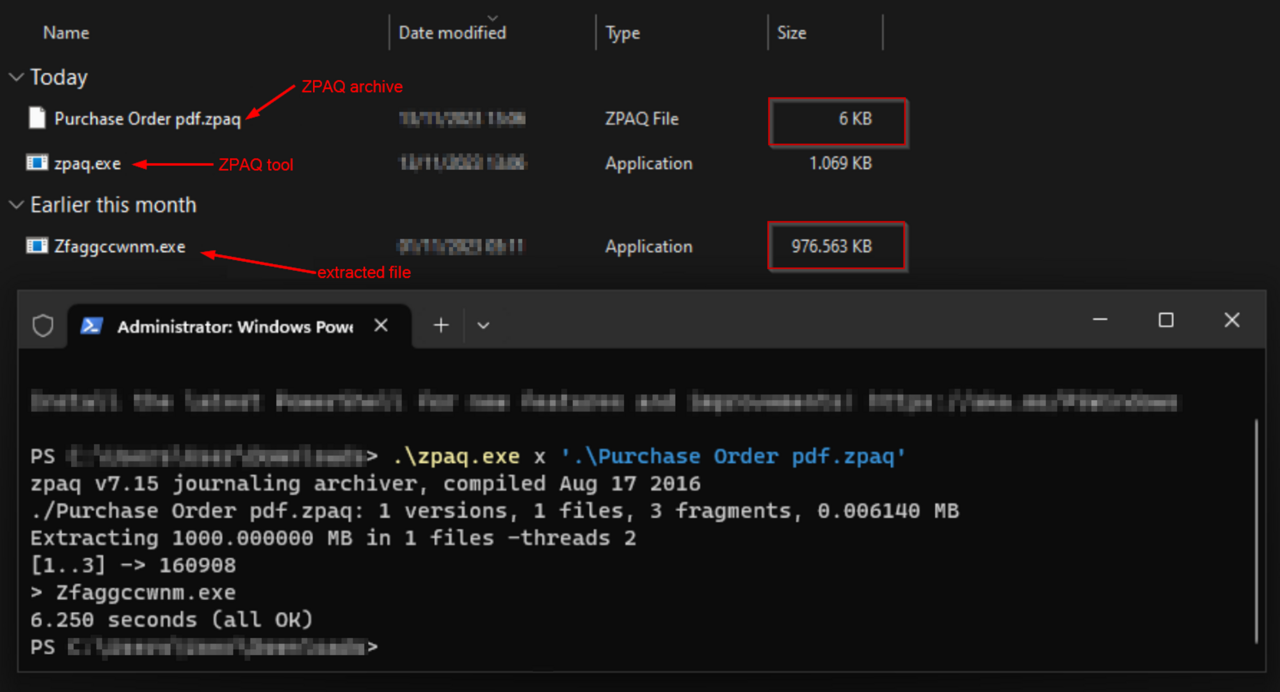
Task: Minimize the terminal window
Action: tap(1100, 320)
